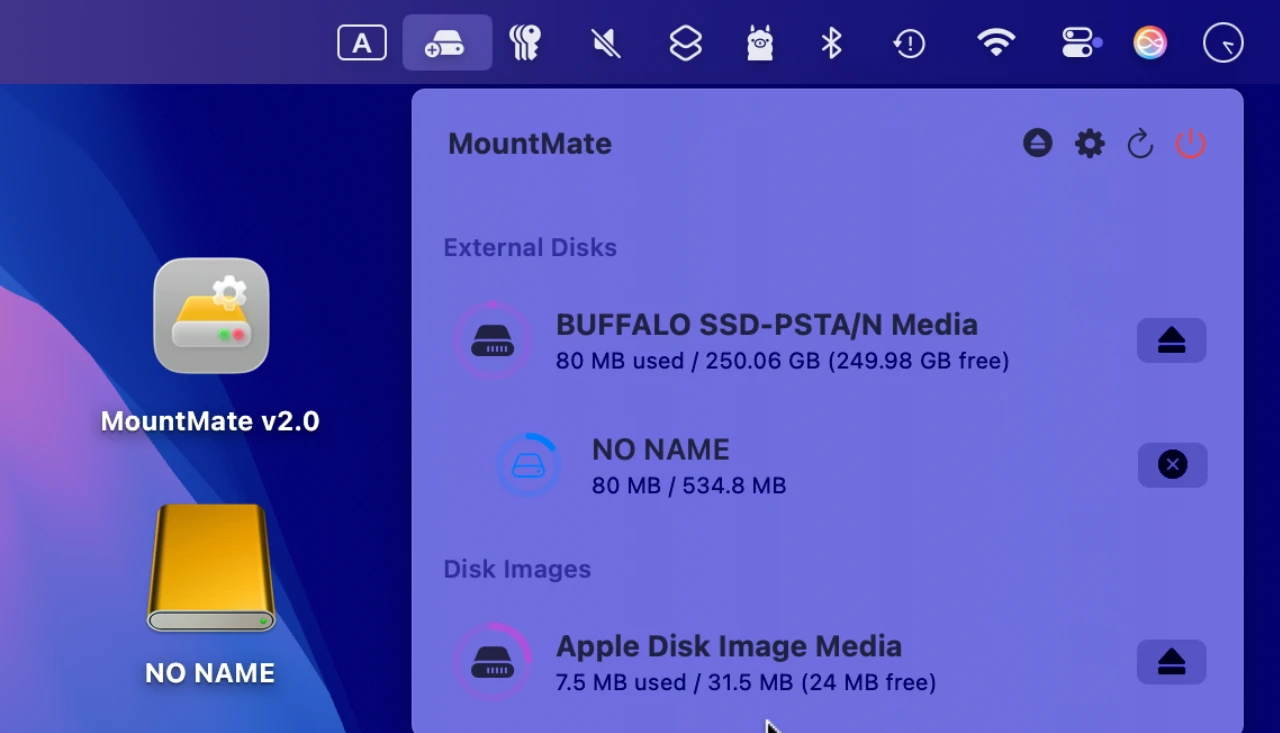Open MountMate settings gear
This screenshot has height=733, width=1280.
1089,143
